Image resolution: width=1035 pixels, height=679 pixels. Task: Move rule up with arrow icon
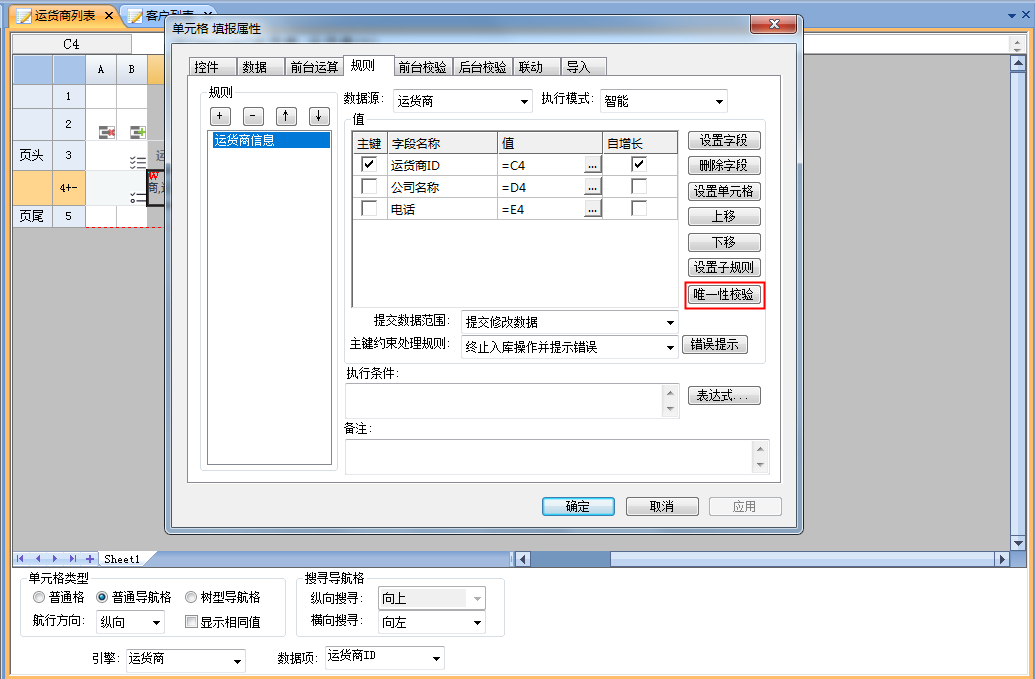286,116
